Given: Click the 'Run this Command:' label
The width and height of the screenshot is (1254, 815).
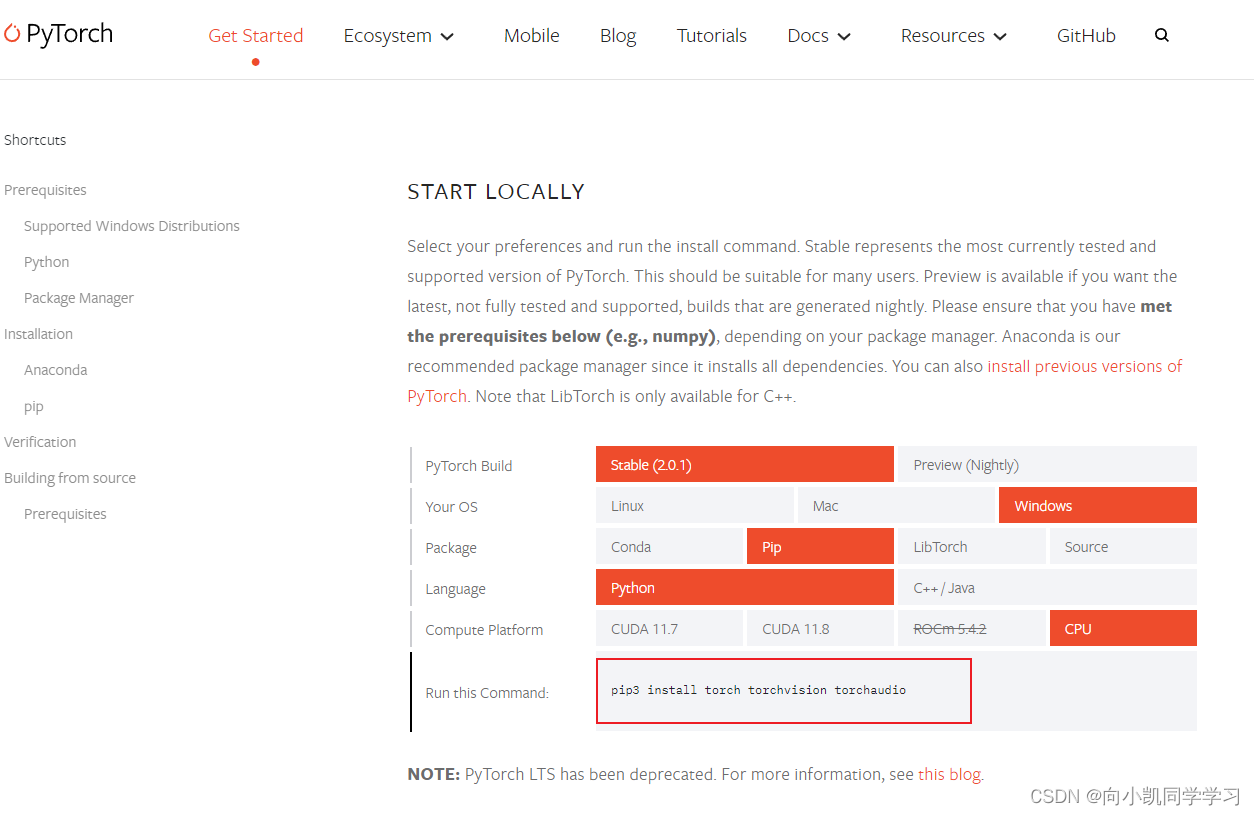Looking at the screenshot, I should pyautogui.click(x=487, y=693).
